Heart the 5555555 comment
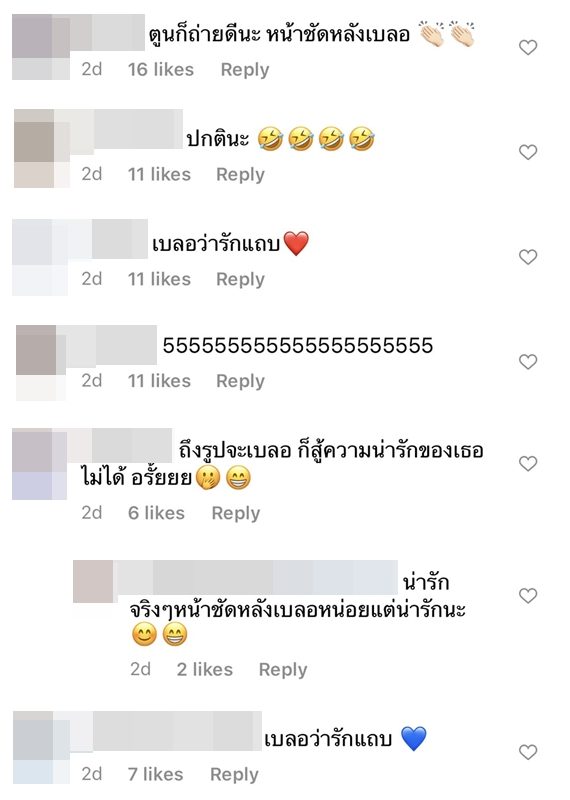Viewport: 570px width, 800px height. (x=528, y=362)
